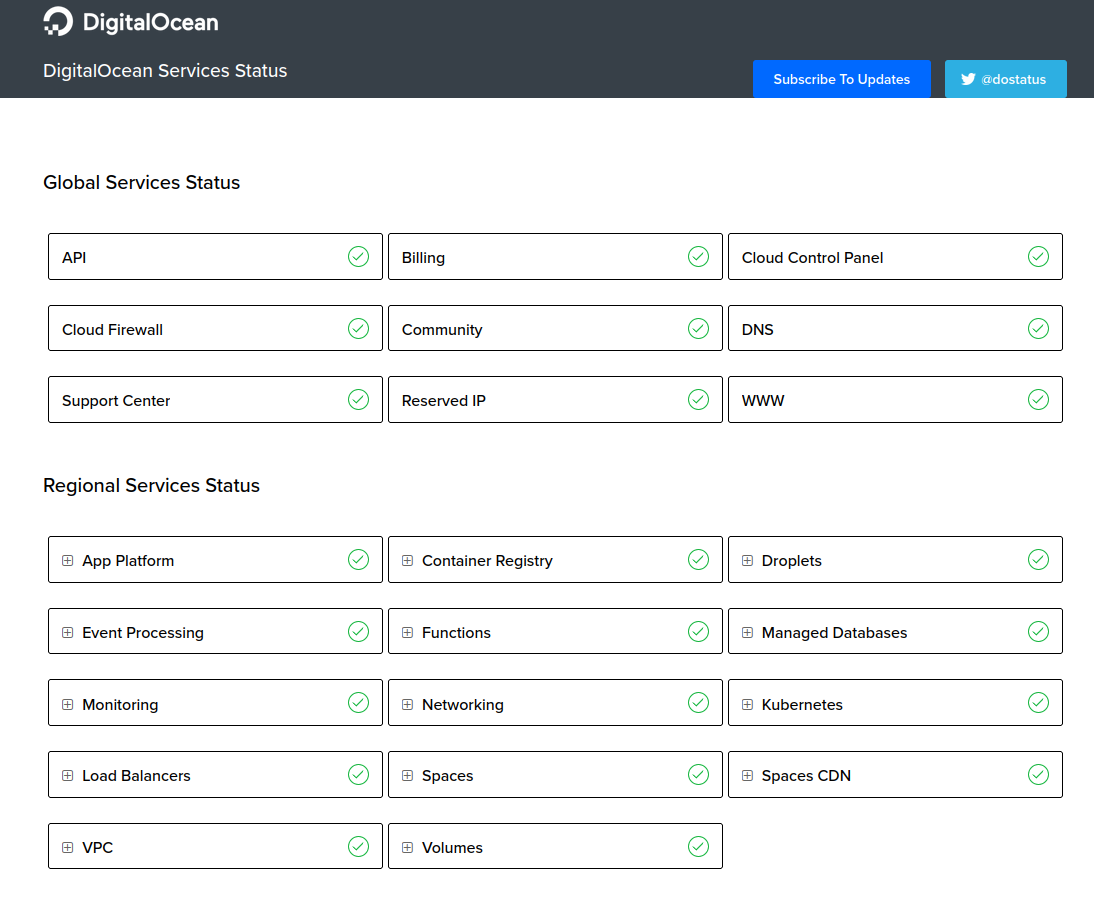Click the Cloud Control Panel name
Viewport: 1094px width, 899px height.
pos(812,257)
